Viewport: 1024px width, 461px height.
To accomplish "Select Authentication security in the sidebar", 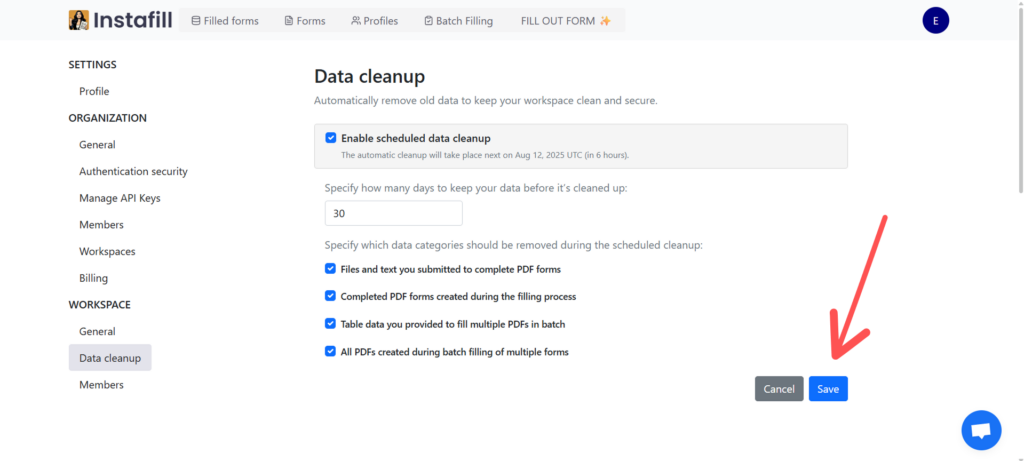I will (133, 171).
